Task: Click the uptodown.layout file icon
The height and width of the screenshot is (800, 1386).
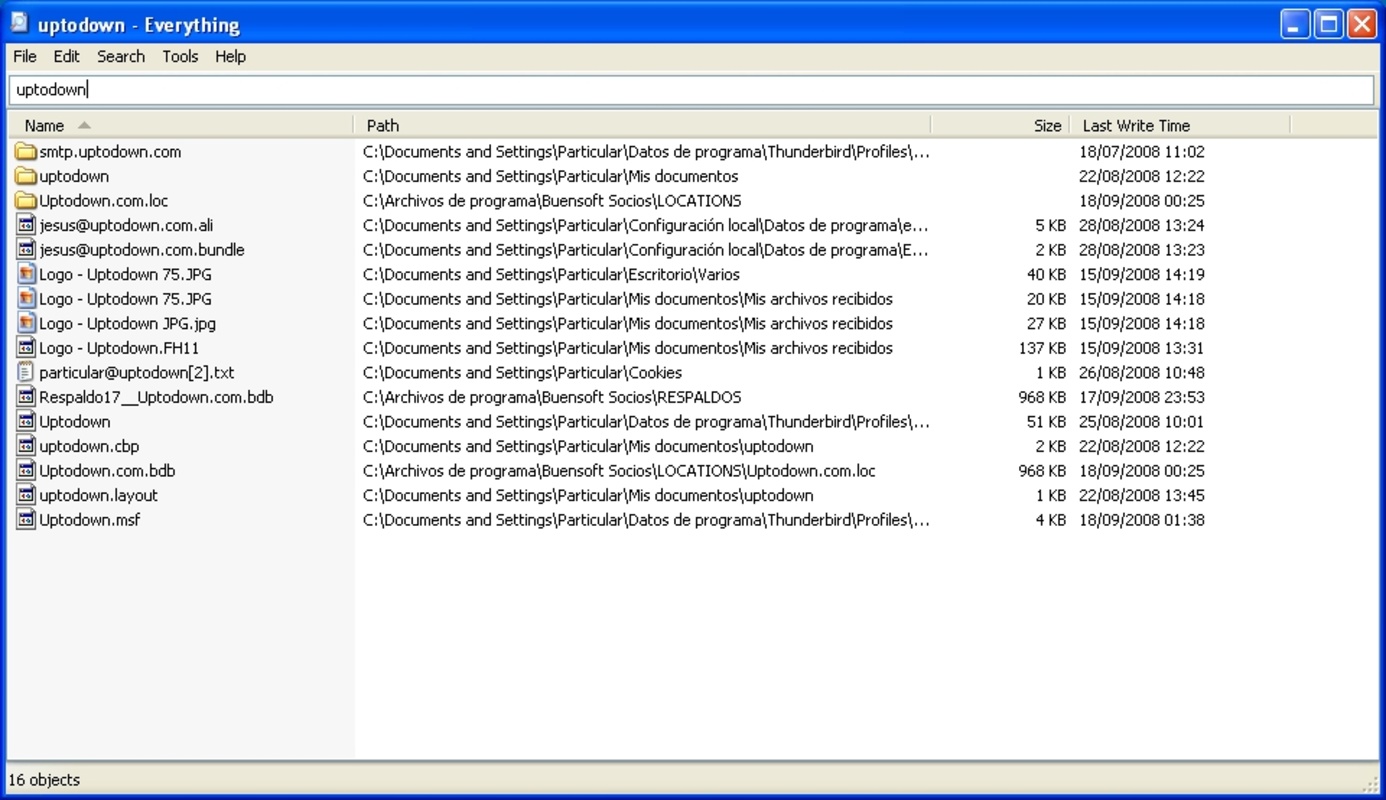Action: coord(26,495)
